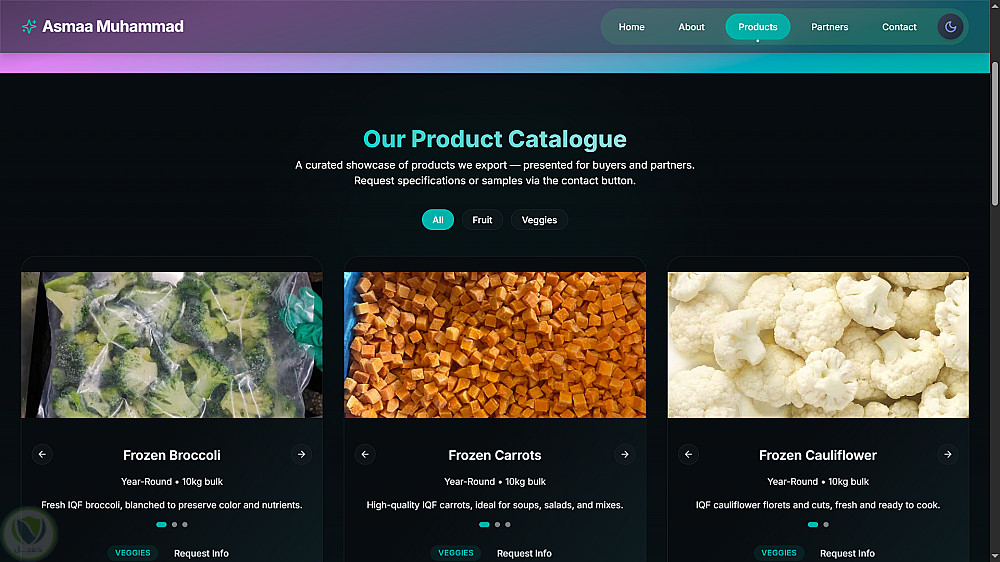Viewport: 1000px width, 562px height.
Task: Open the Home nav item
Action: (631, 27)
